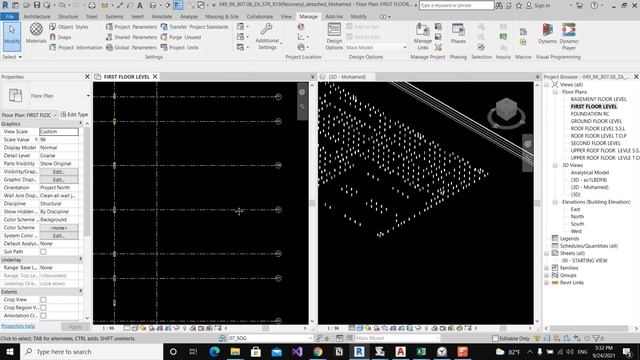This screenshot has height=360, width=640.
Task: Open Floor Plan type selector dropdown
Action: (88, 96)
